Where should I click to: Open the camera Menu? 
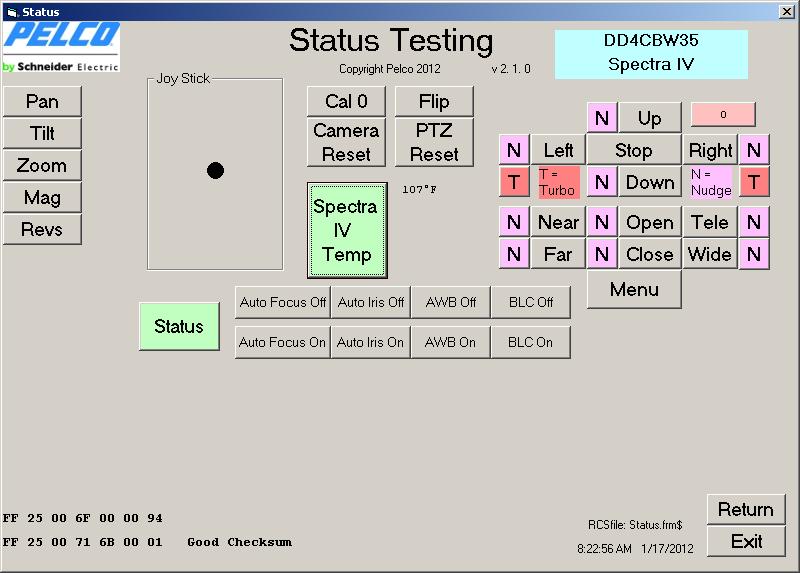(x=634, y=289)
